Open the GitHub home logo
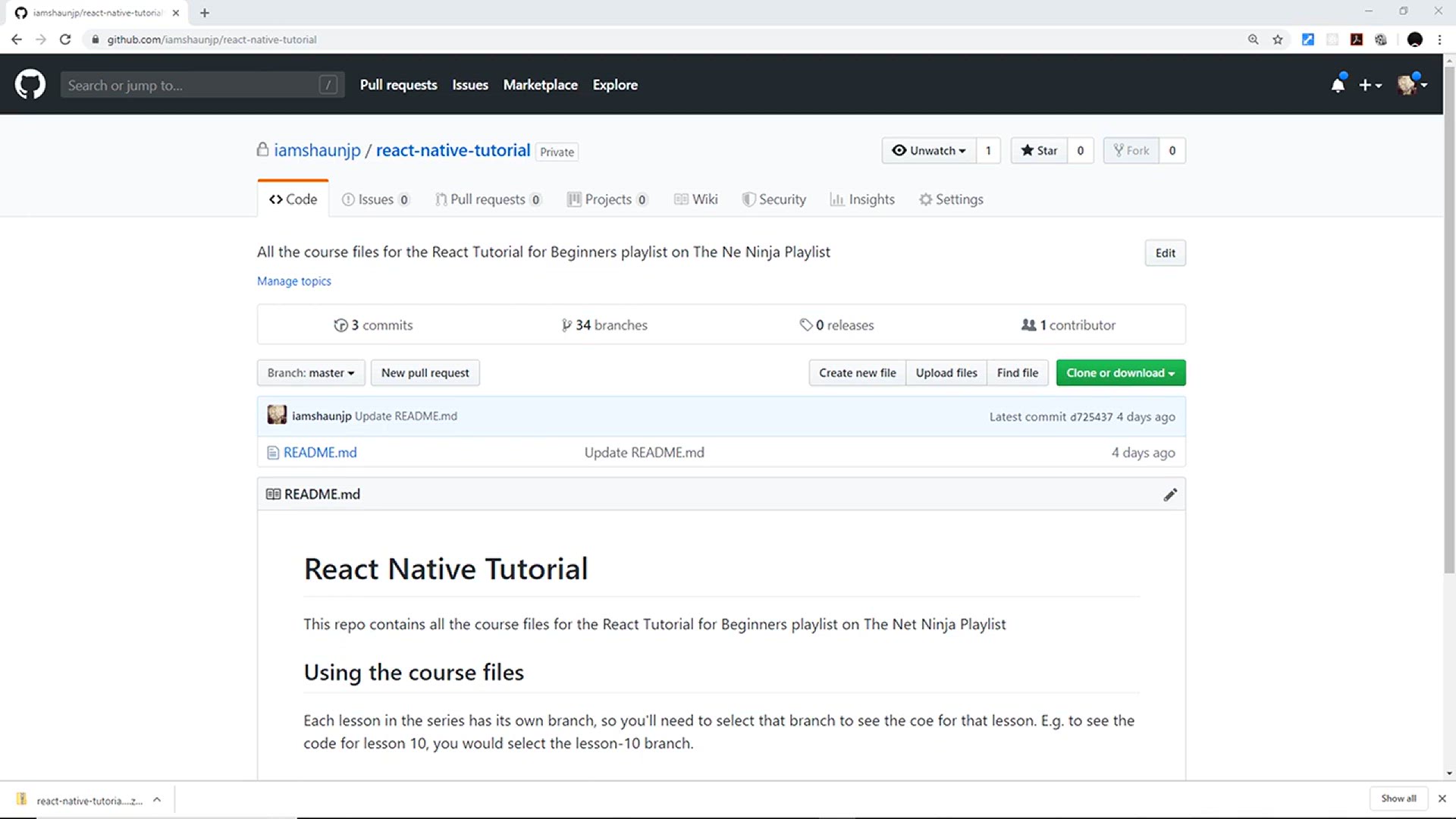 pos(30,84)
